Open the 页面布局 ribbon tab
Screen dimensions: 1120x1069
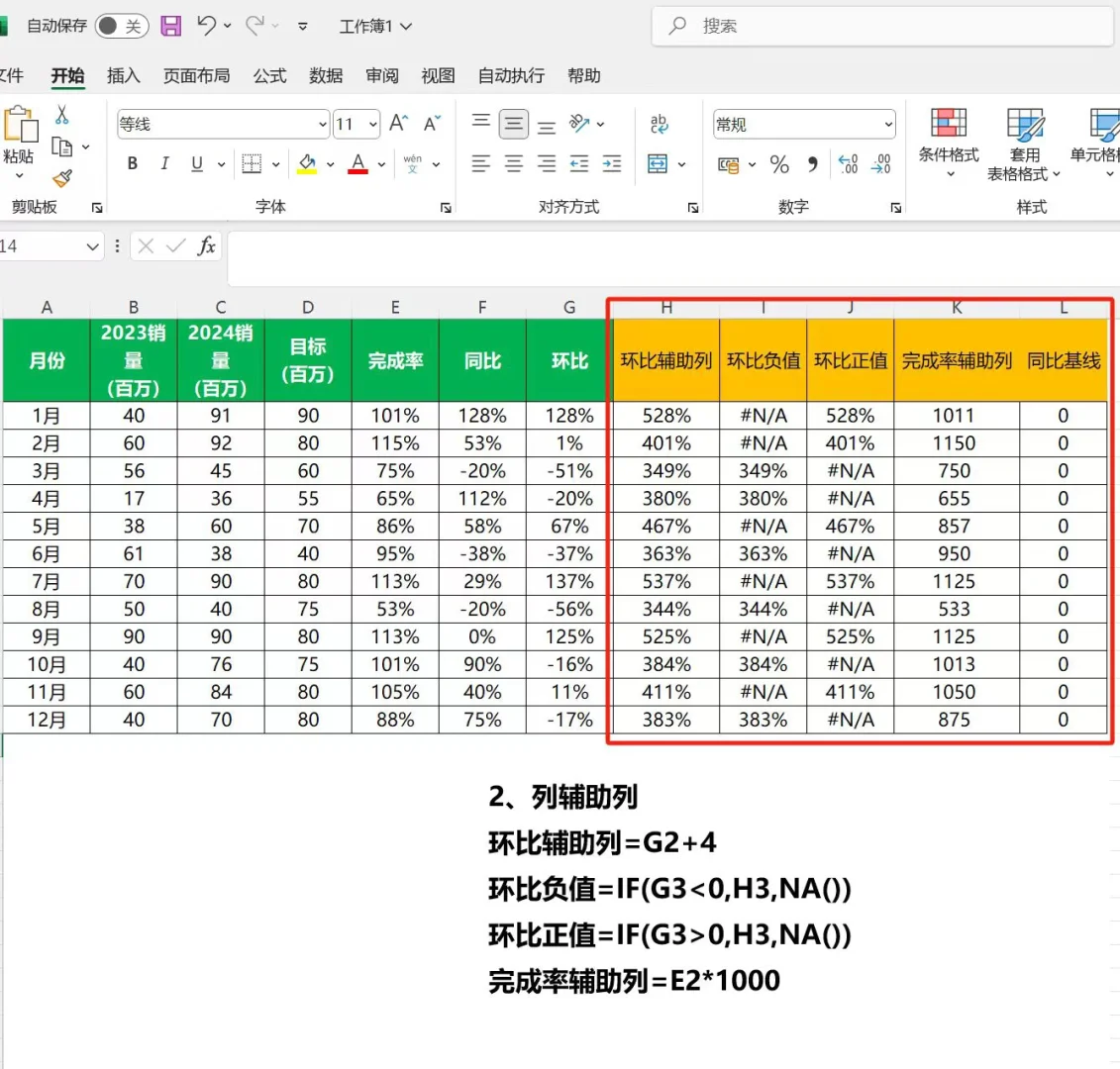(196, 75)
